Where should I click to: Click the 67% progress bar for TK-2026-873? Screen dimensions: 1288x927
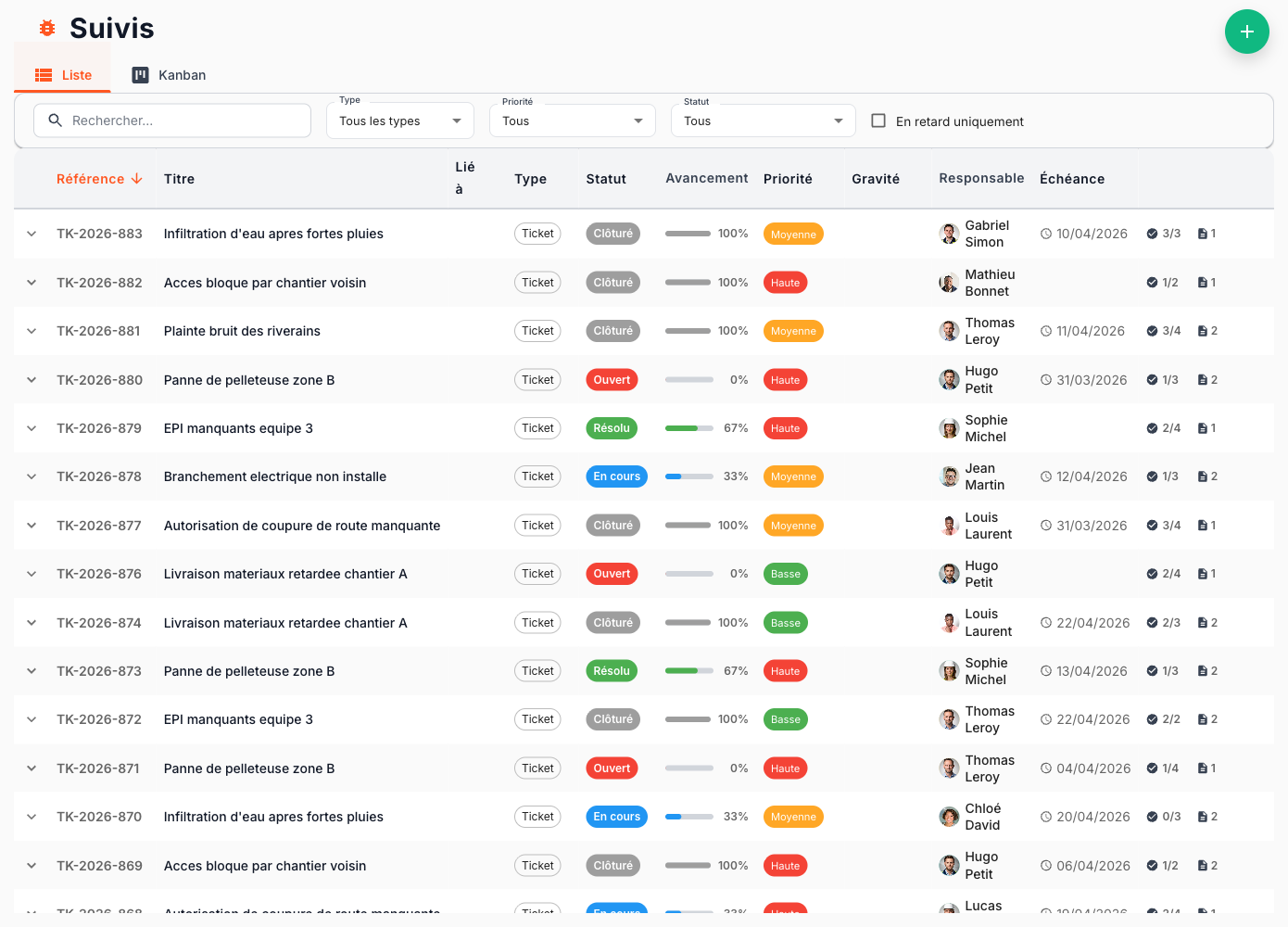(688, 671)
